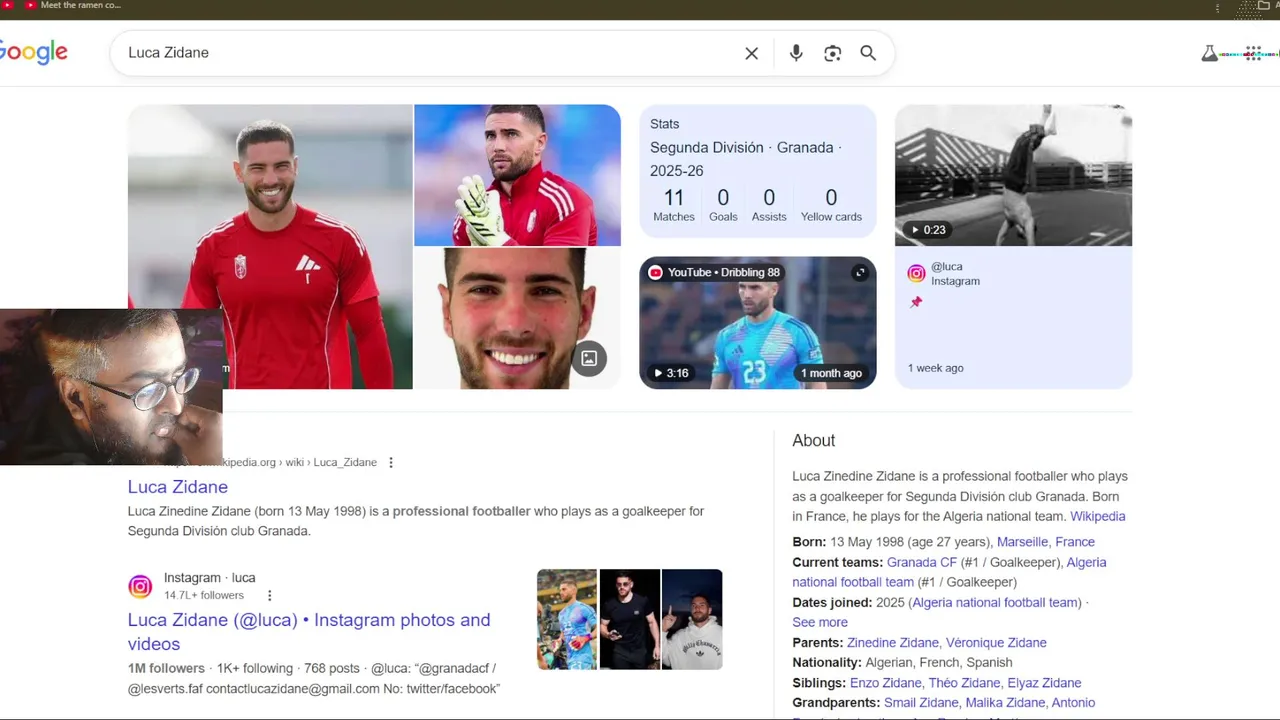Open Search Labs flask icon
1280x720 pixels.
[1209, 53]
